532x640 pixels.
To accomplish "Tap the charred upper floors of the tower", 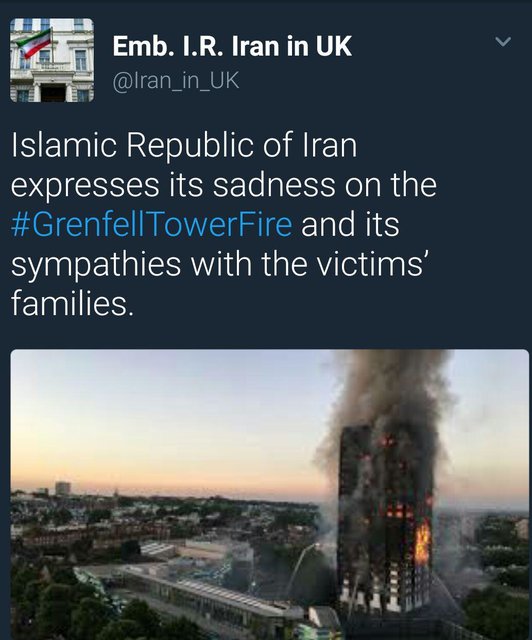I will point(386,457).
